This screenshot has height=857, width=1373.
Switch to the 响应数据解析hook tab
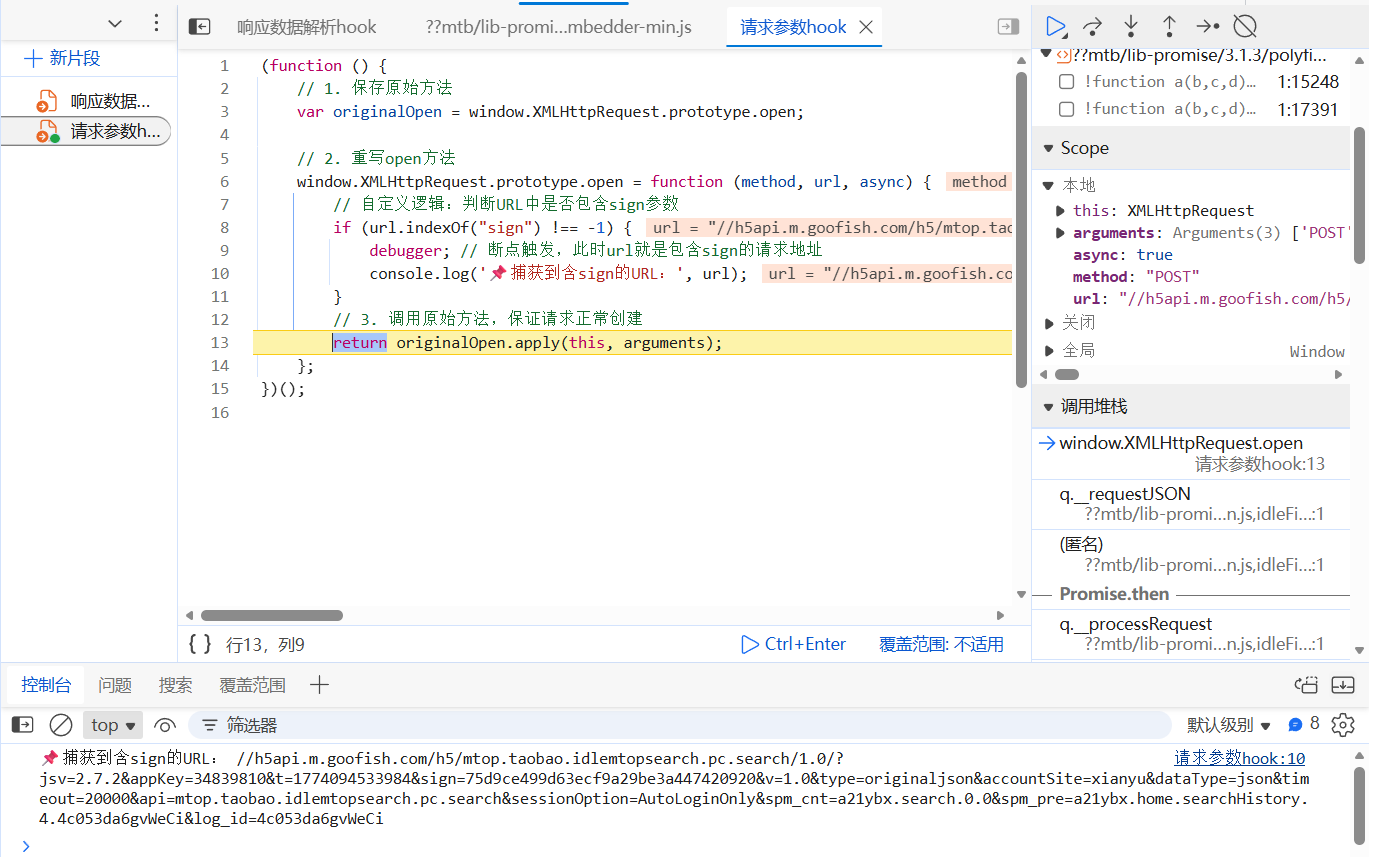click(x=306, y=27)
